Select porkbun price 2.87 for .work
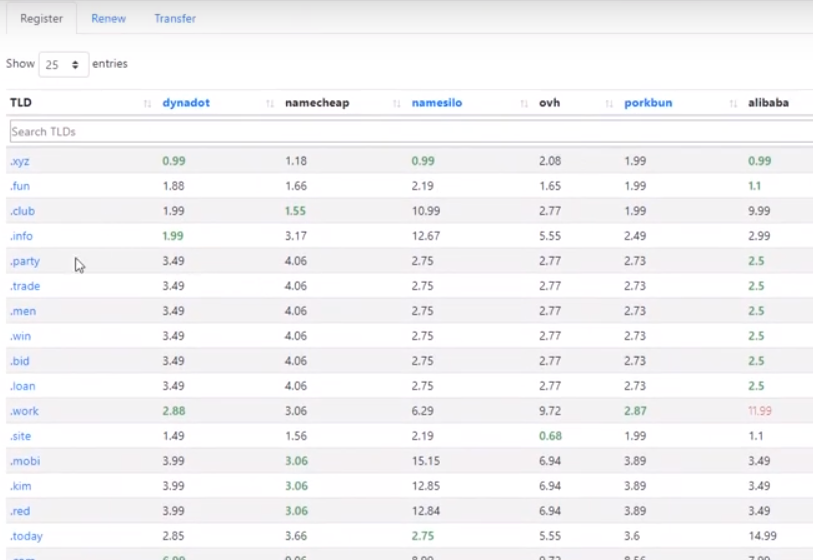Viewport: 813px width, 560px height. 635,411
